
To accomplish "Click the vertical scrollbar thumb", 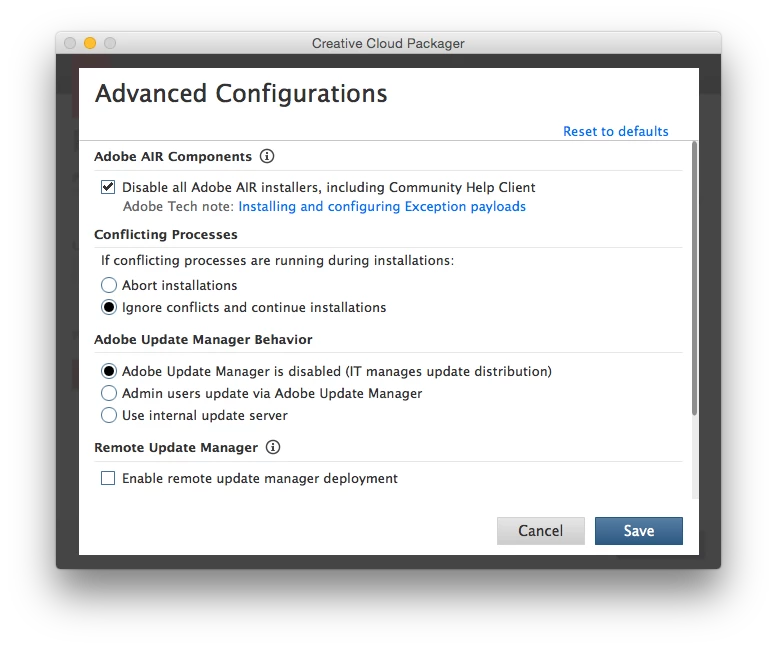I will pyautogui.click(x=694, y=278).
